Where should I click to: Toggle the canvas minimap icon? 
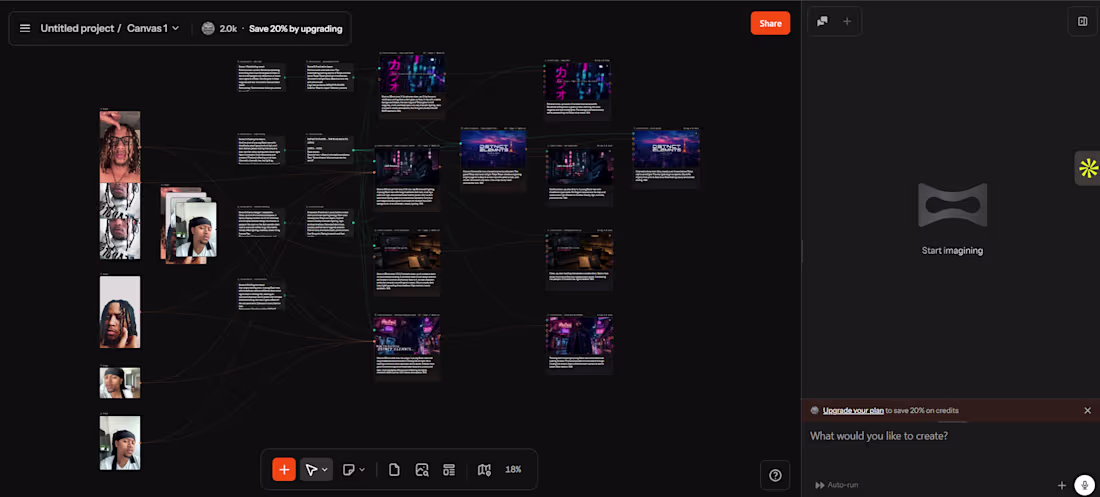click(x=484, y=470)
